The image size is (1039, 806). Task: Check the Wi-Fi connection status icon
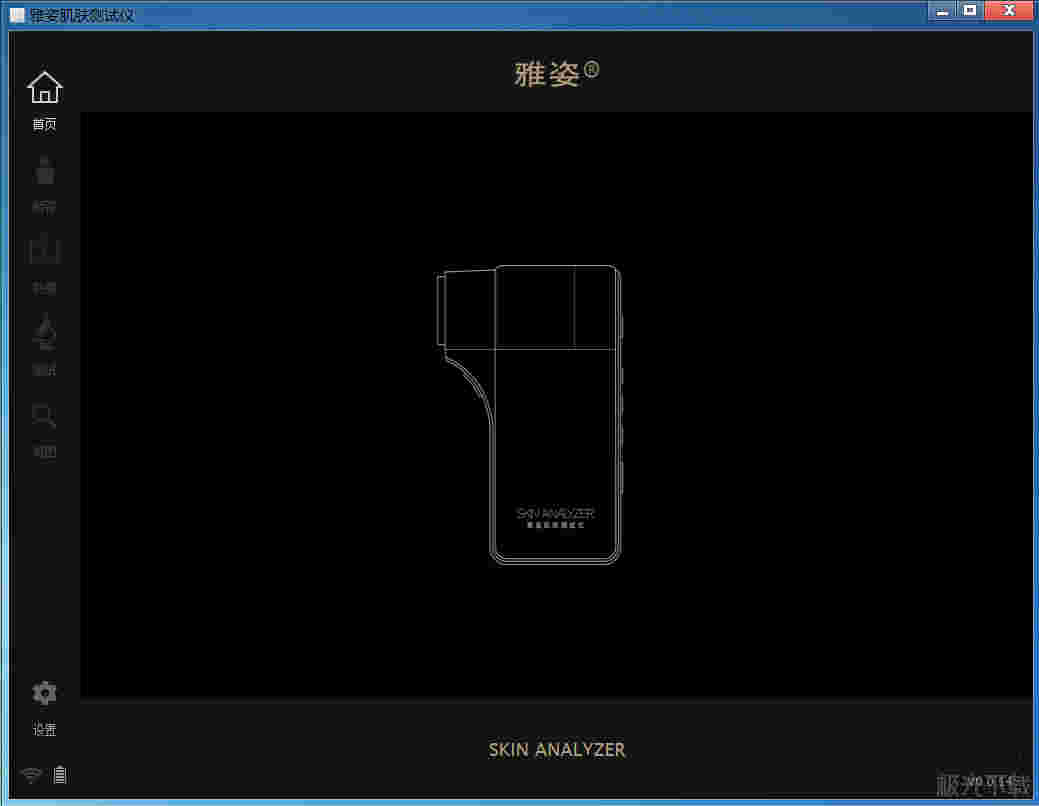[x=30, y=775]
